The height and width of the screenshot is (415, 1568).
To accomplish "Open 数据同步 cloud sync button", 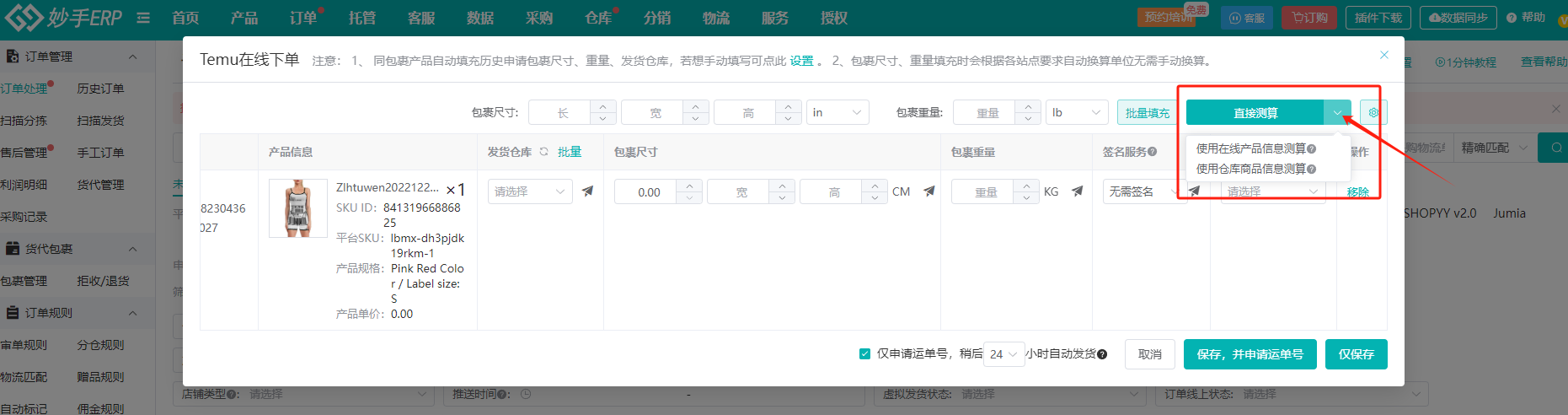I will [1458, 18].
